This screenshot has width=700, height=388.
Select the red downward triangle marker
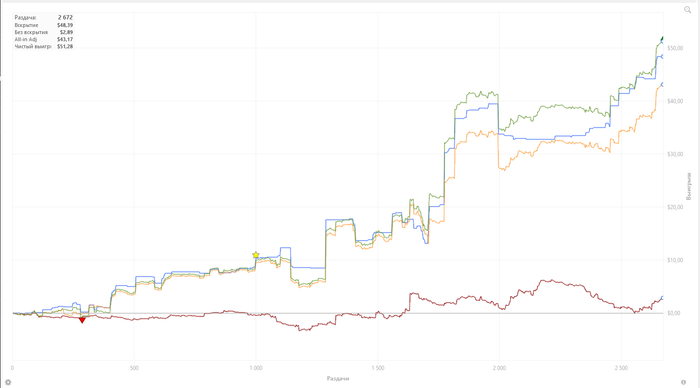coord(82,320)
